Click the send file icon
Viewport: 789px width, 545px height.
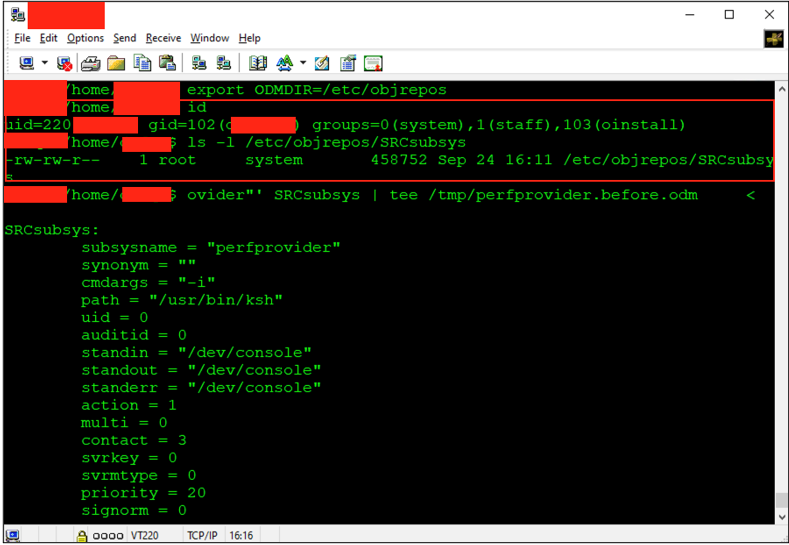[x=199, y=63]
